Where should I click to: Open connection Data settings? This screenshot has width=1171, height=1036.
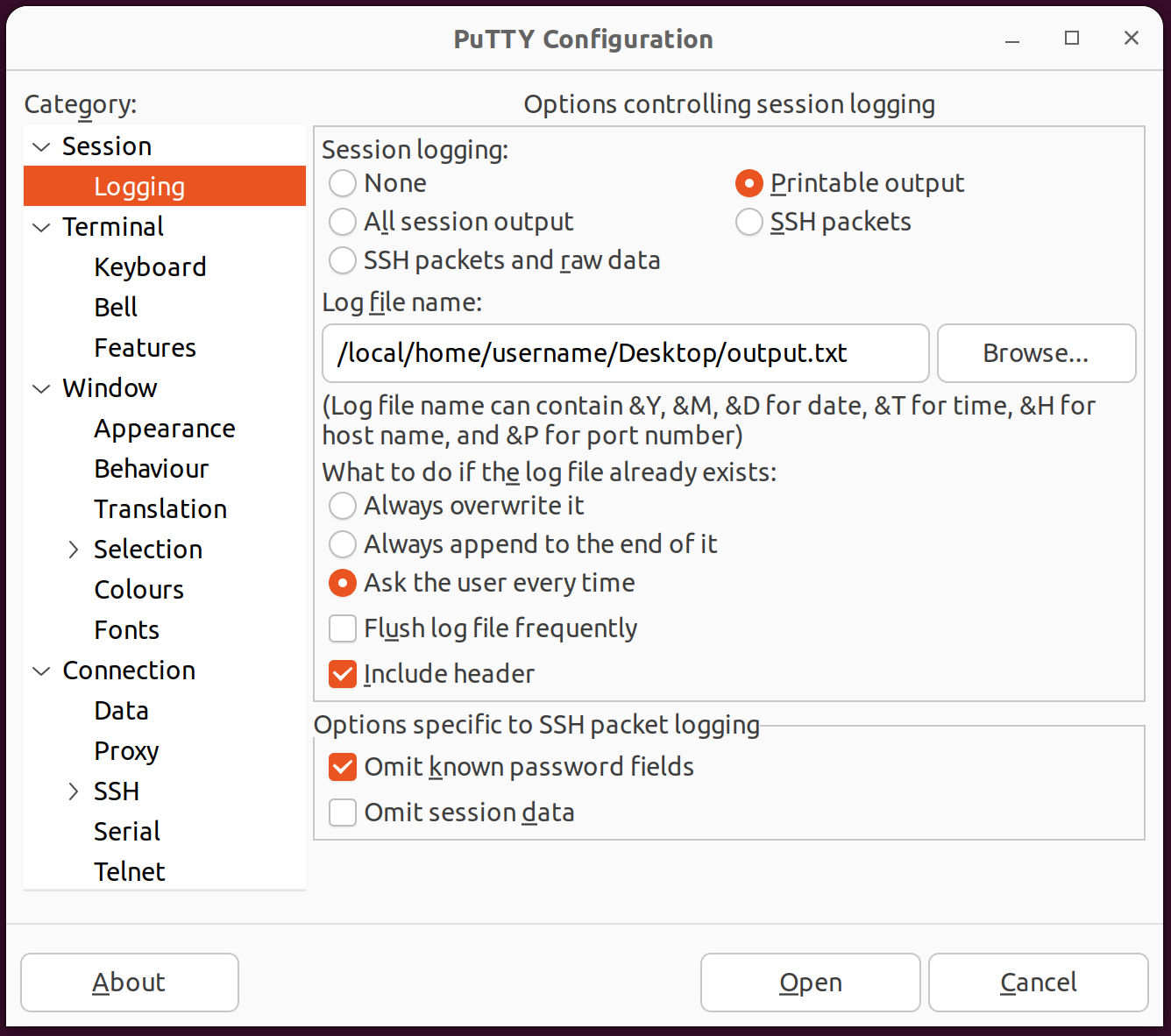click(122, 711)
